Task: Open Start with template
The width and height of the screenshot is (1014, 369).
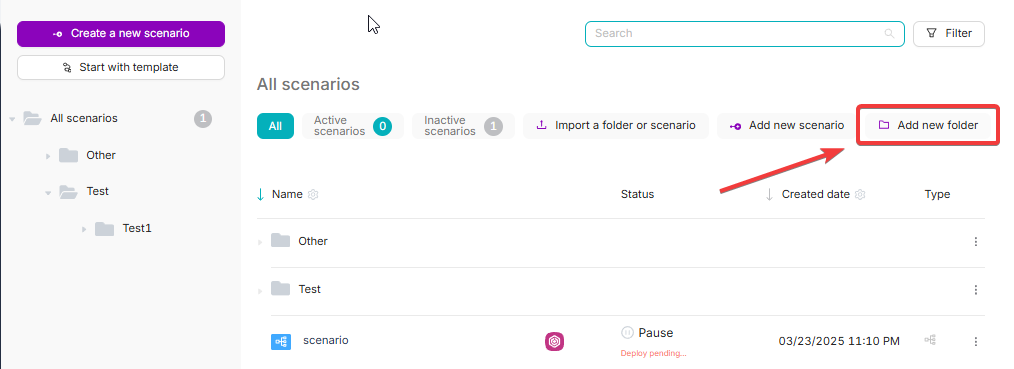Action: click(121, 67)
